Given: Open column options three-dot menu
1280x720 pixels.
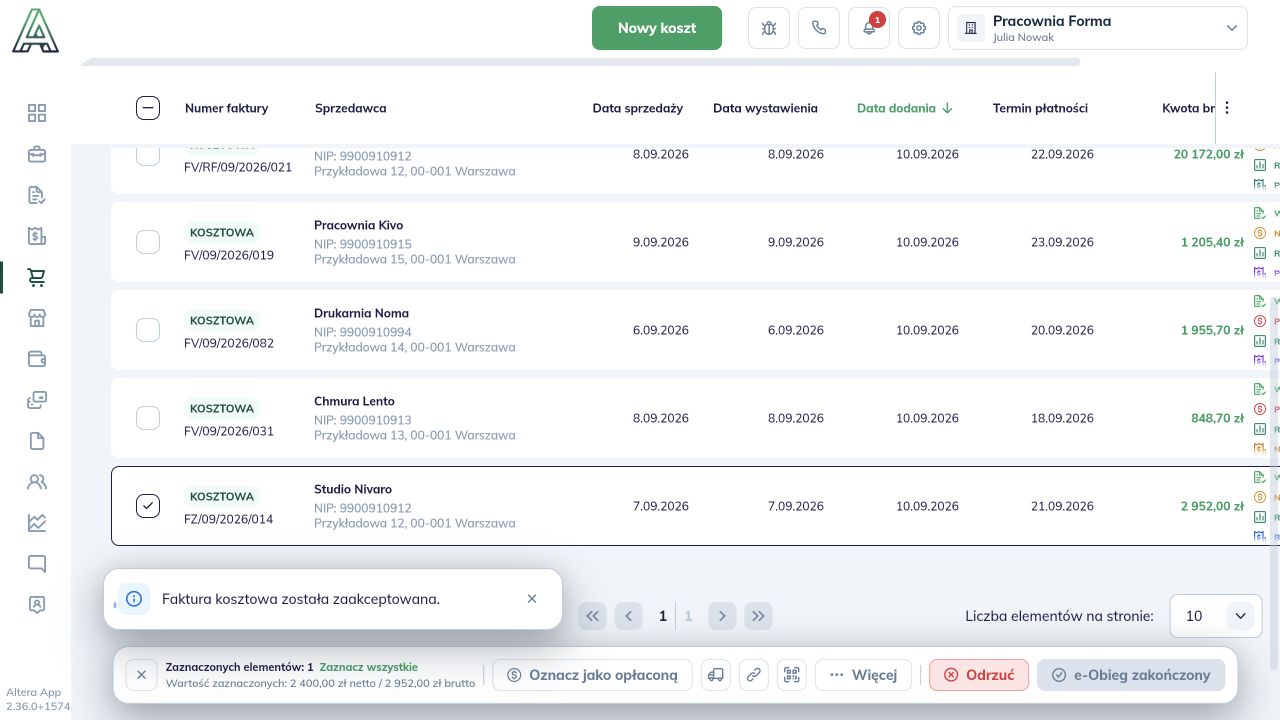Looking at the screenshot, I should (x=1227, y=108).
